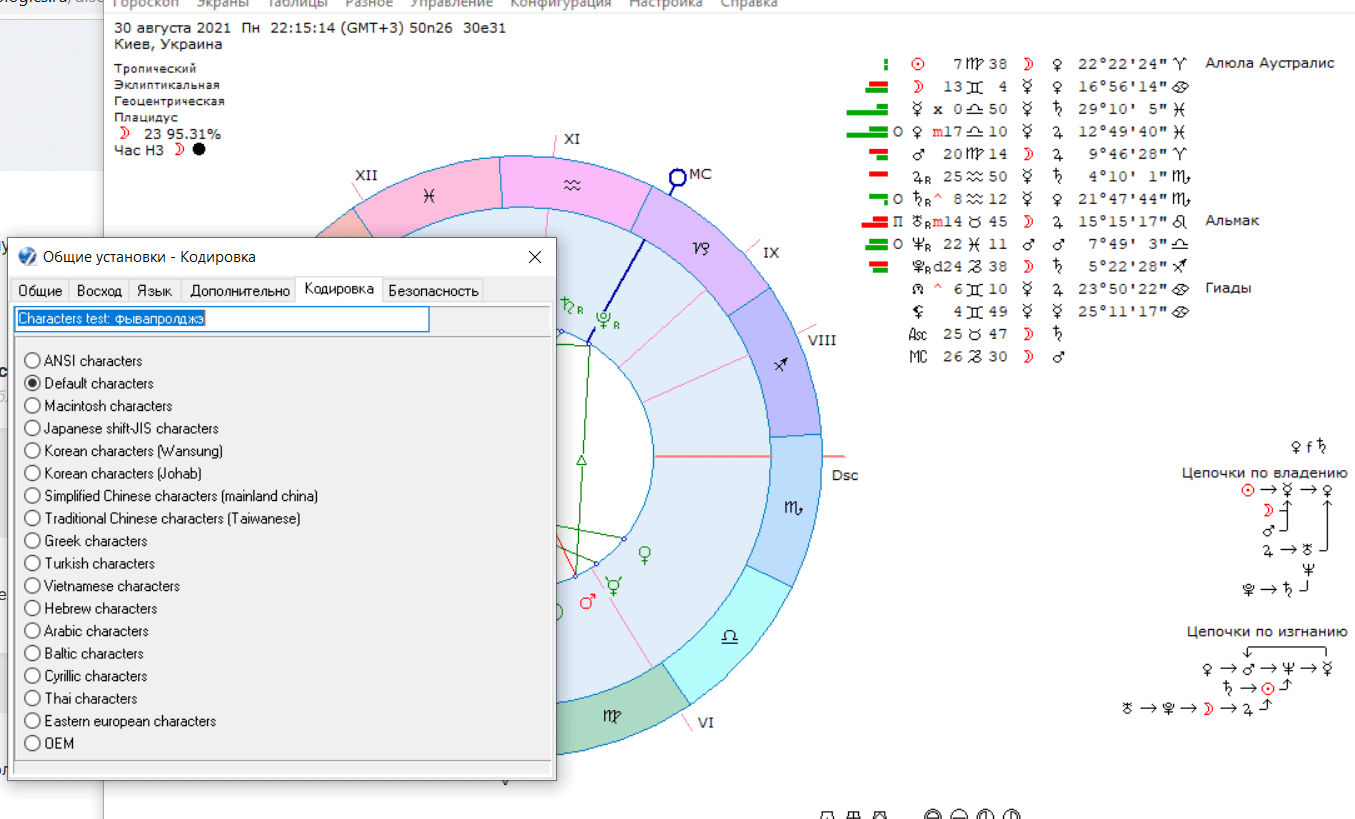Select the Pisces sign in the zodiac ring

coord(428,197)
